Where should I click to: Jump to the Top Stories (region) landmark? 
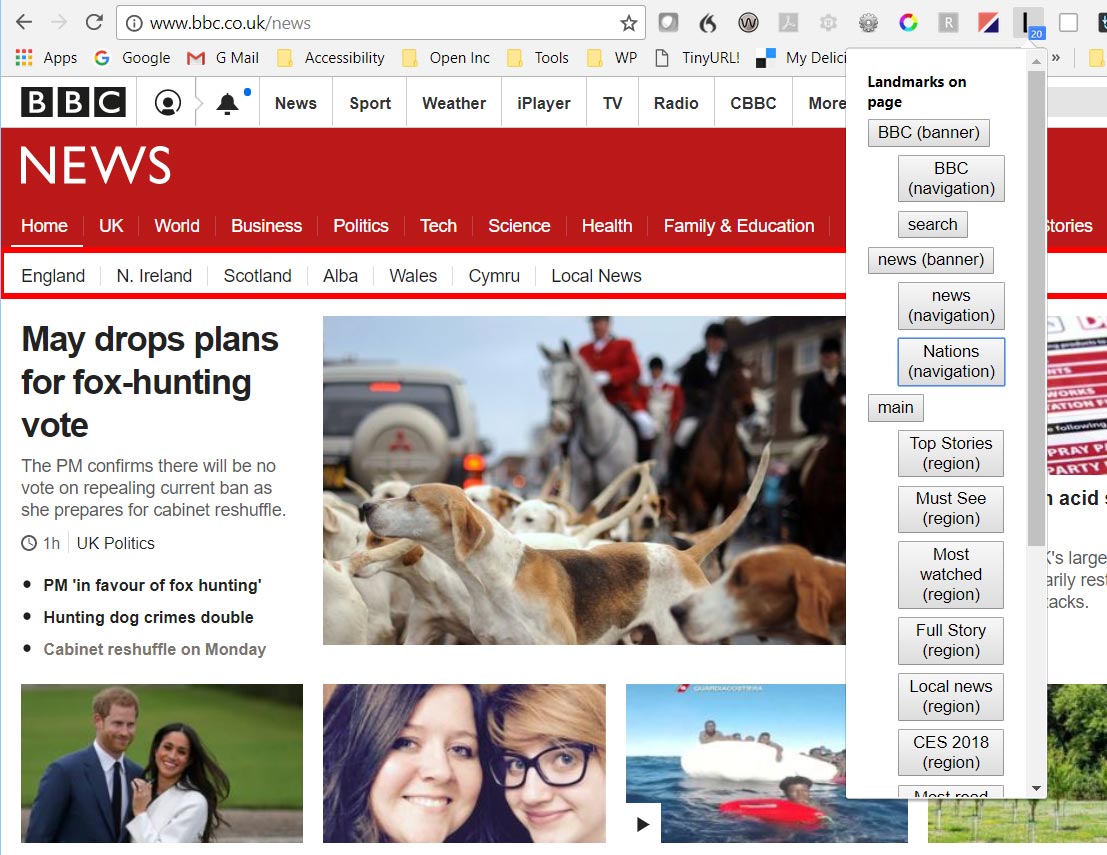pyautogui.click(x=951, y=453)
